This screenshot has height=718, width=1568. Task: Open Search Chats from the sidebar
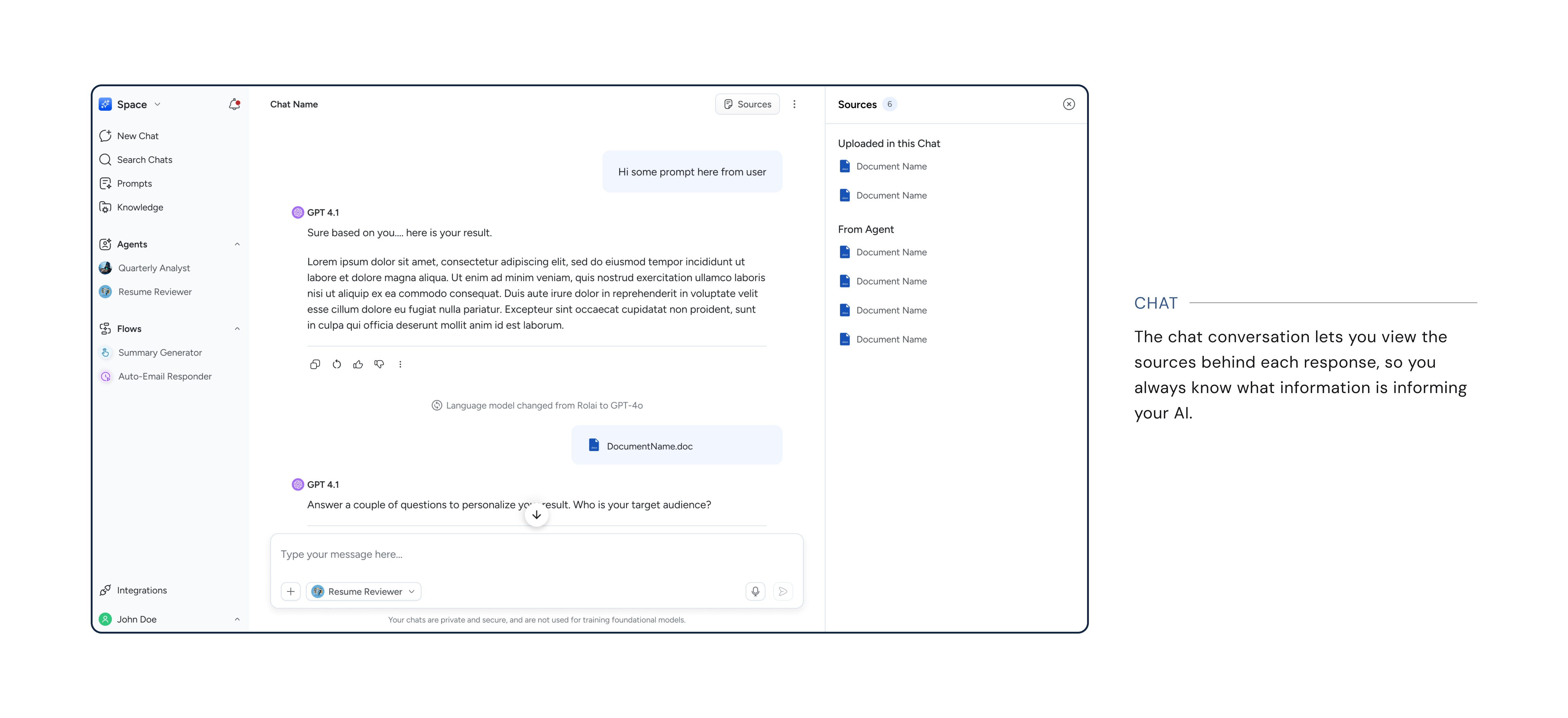[144, 159]
